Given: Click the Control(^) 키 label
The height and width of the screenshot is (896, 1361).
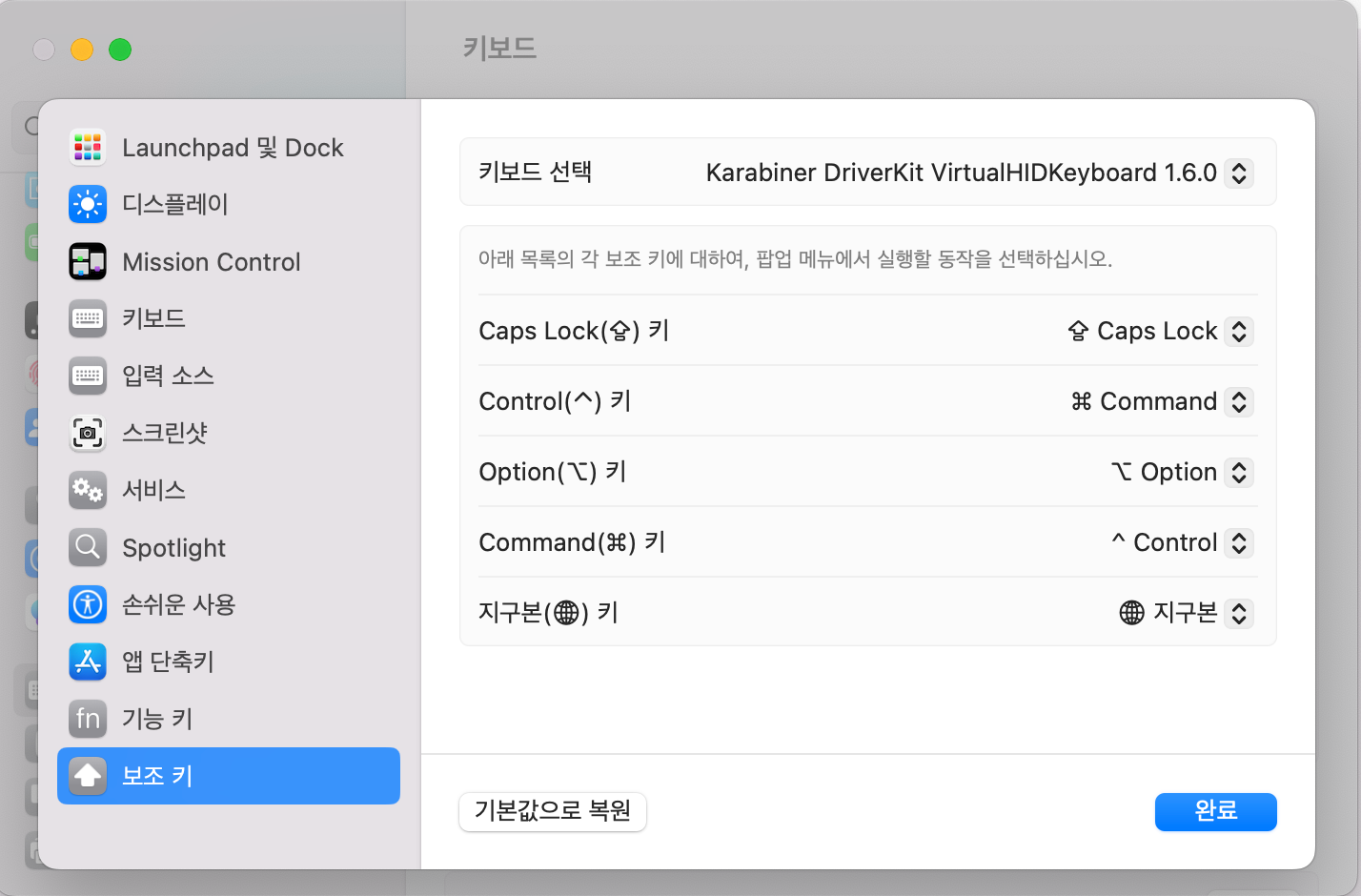Looking at the screenshot, I should pos(555,401).
